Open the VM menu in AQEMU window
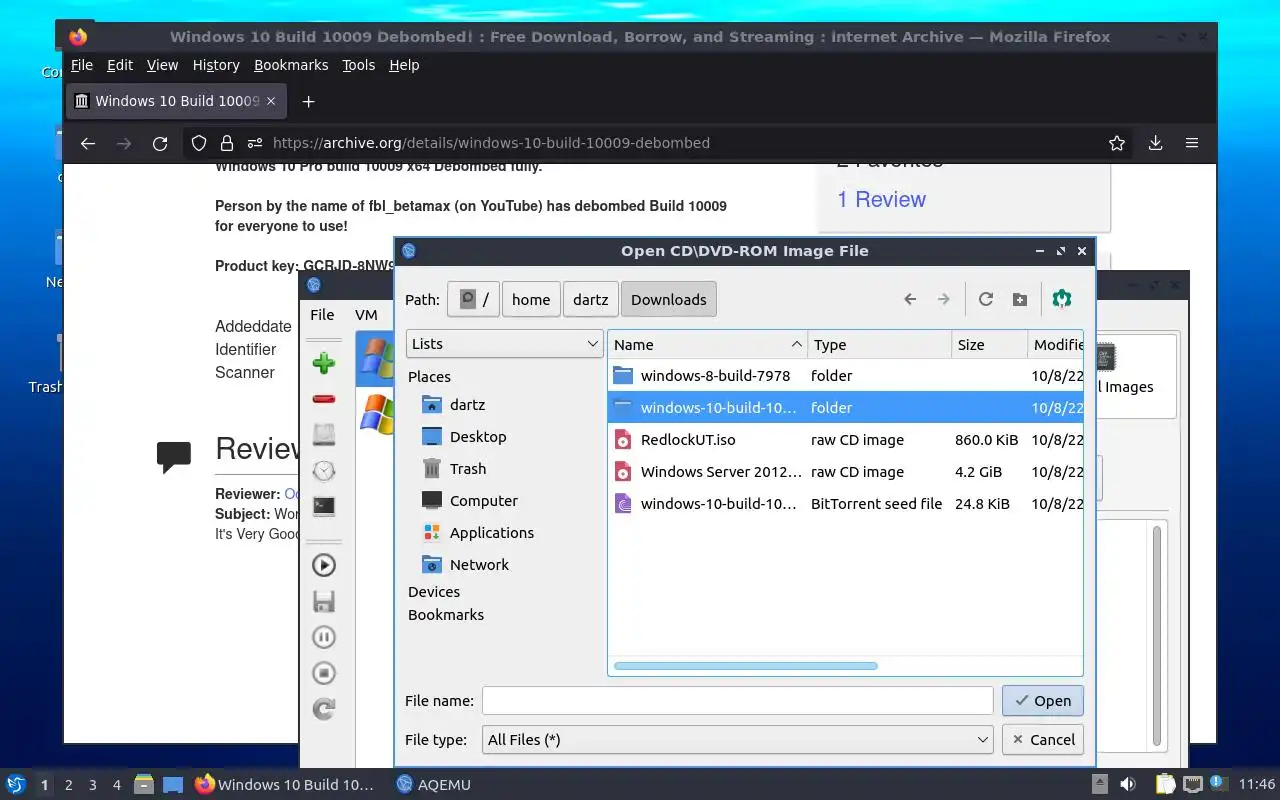The image size is (1280, 800). tap(366, 314)
